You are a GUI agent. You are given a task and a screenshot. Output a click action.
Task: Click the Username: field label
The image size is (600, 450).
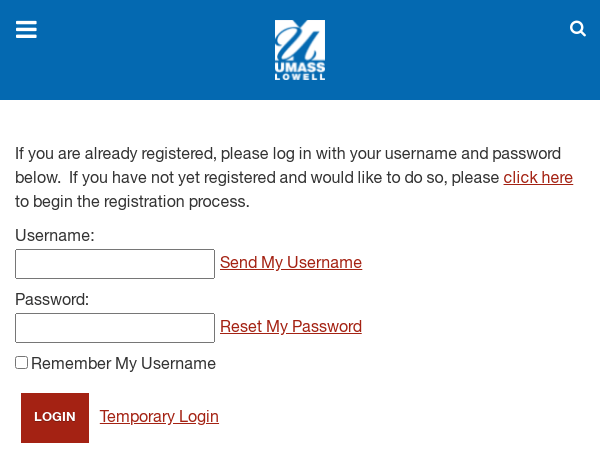55,235
